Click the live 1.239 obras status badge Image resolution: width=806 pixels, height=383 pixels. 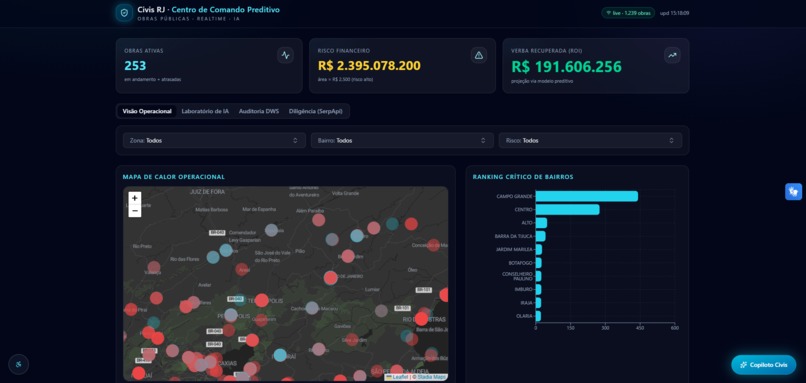(x=628, y=13)
